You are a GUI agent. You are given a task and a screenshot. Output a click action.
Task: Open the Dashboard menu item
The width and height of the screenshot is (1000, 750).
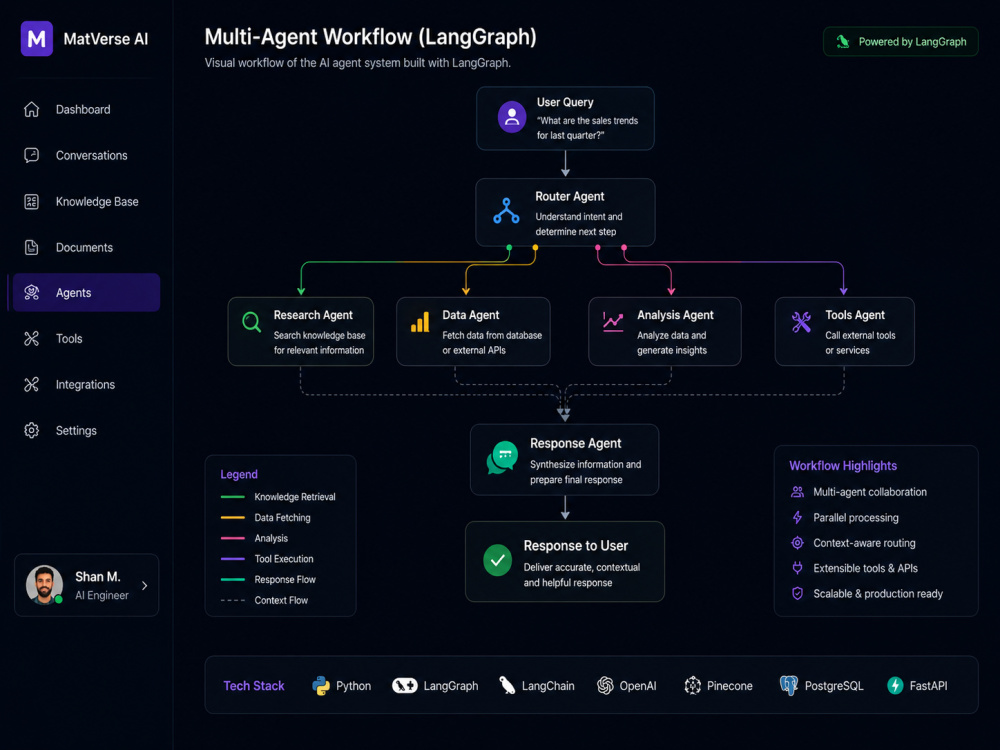86,110
